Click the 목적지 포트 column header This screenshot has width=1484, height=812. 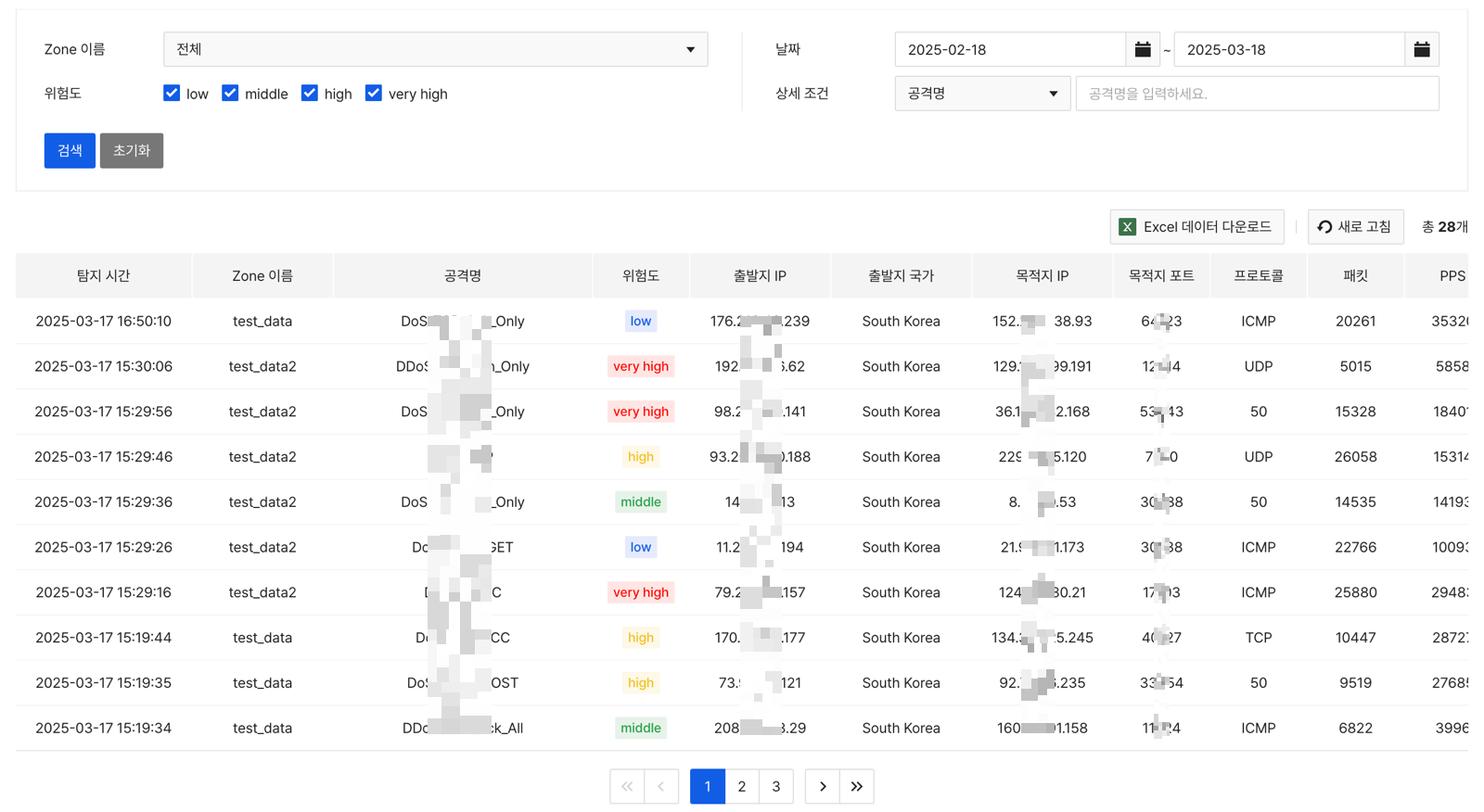coord(1161,276)
